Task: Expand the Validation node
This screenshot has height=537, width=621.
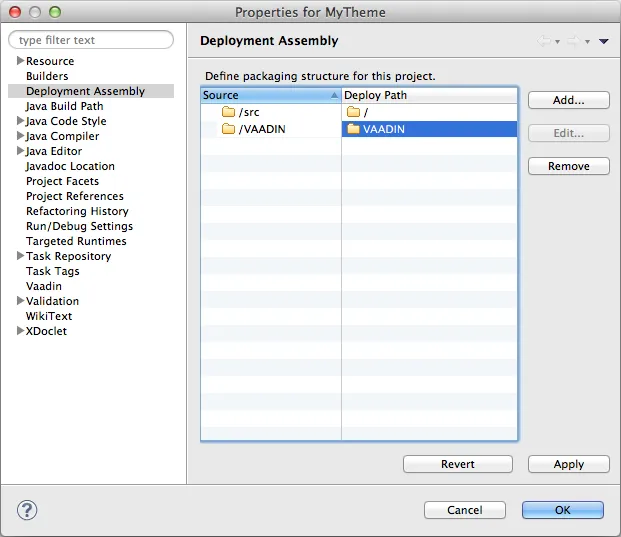Action: point(20,301)
